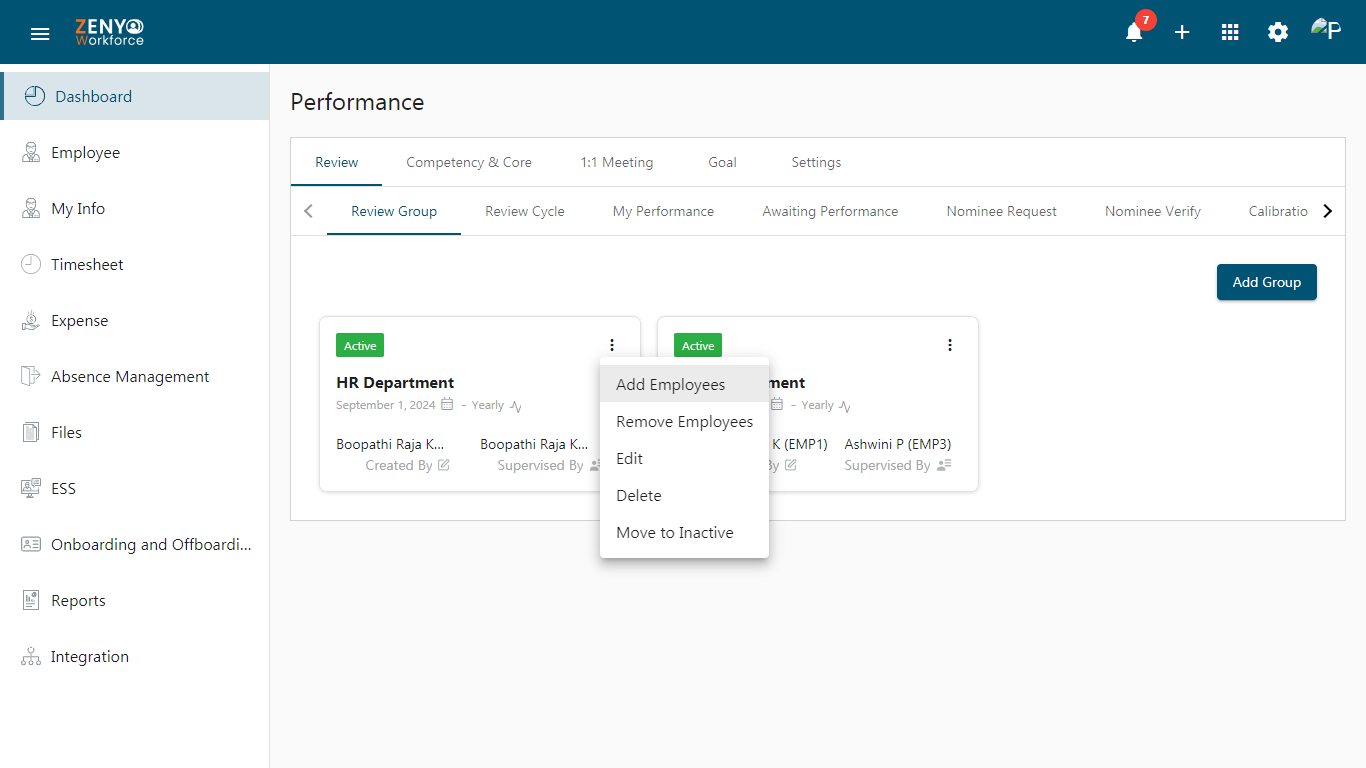Click the Expense sidebar icon

click(31, 320)
